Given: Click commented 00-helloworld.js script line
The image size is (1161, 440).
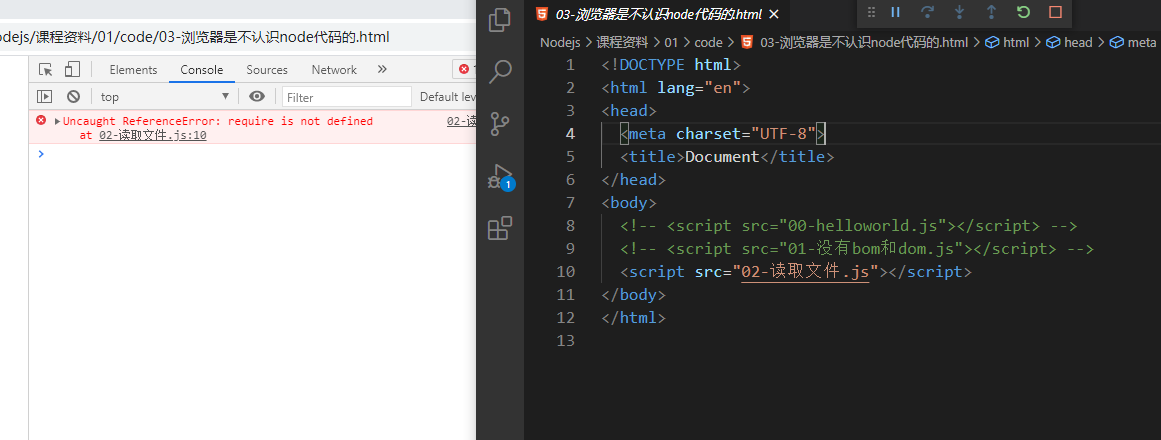Looking at the screenshot, I should click(849, 226).
